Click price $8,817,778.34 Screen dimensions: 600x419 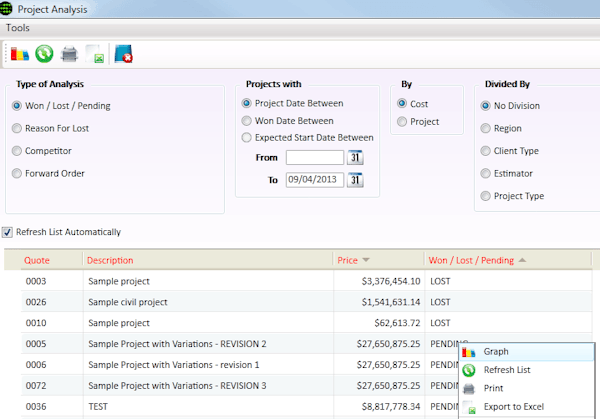pos(391,406)
